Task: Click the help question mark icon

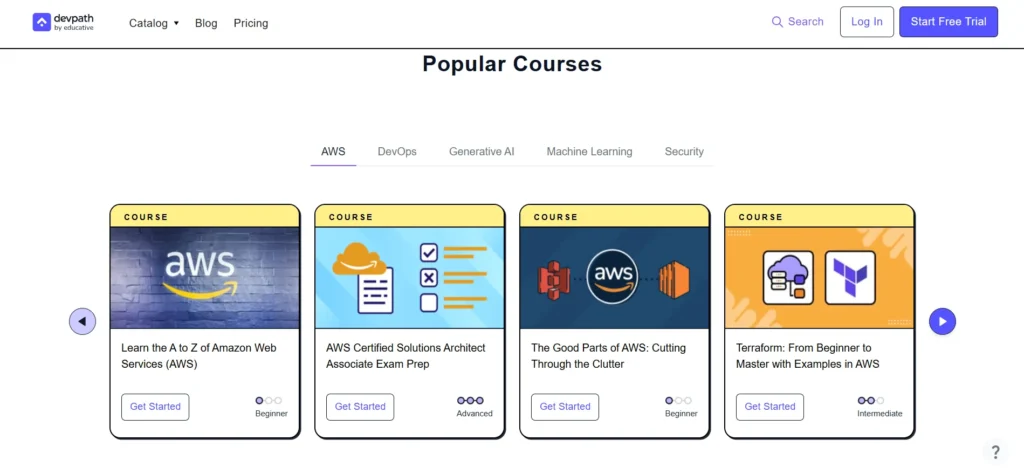Action: pos(995,452)
